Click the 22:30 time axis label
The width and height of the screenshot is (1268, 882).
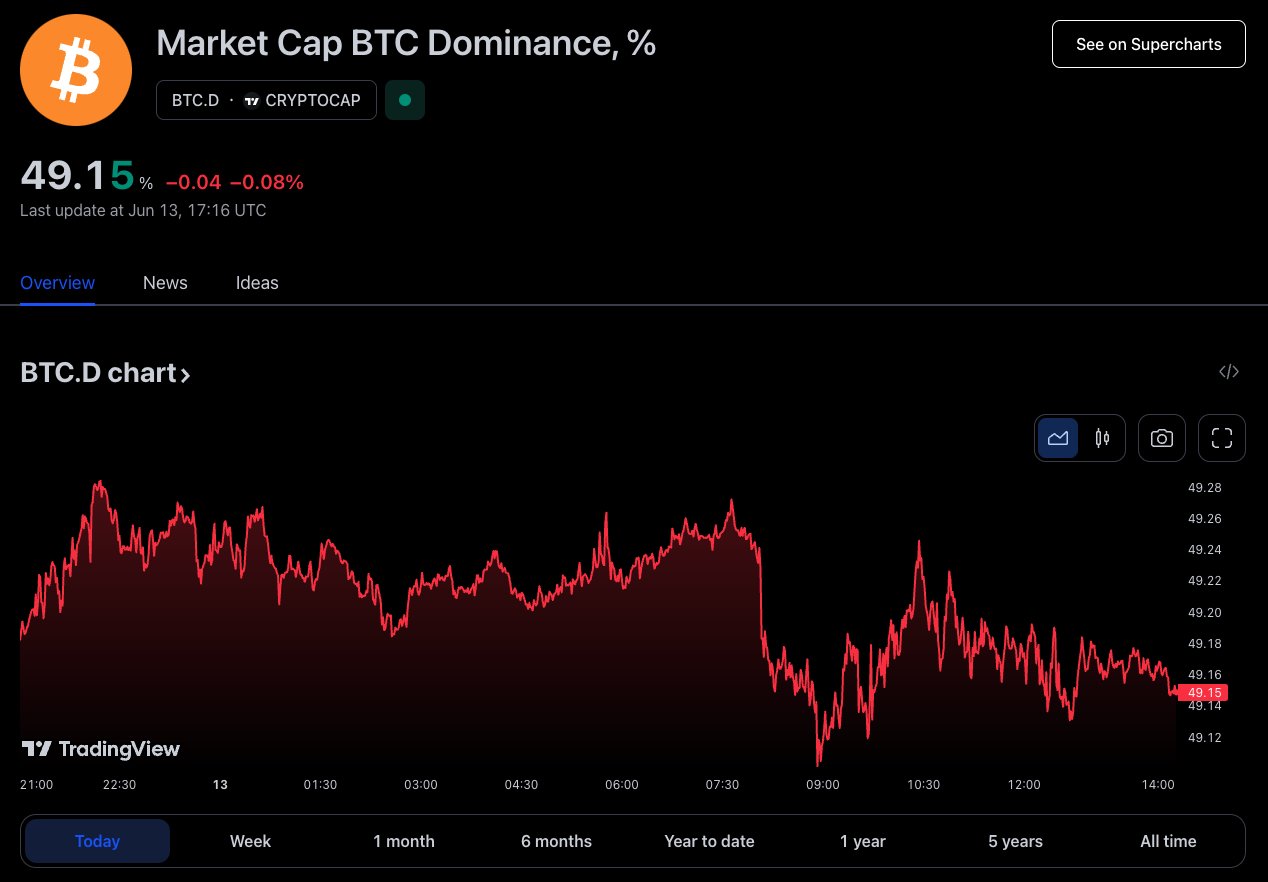pos(119,785)
